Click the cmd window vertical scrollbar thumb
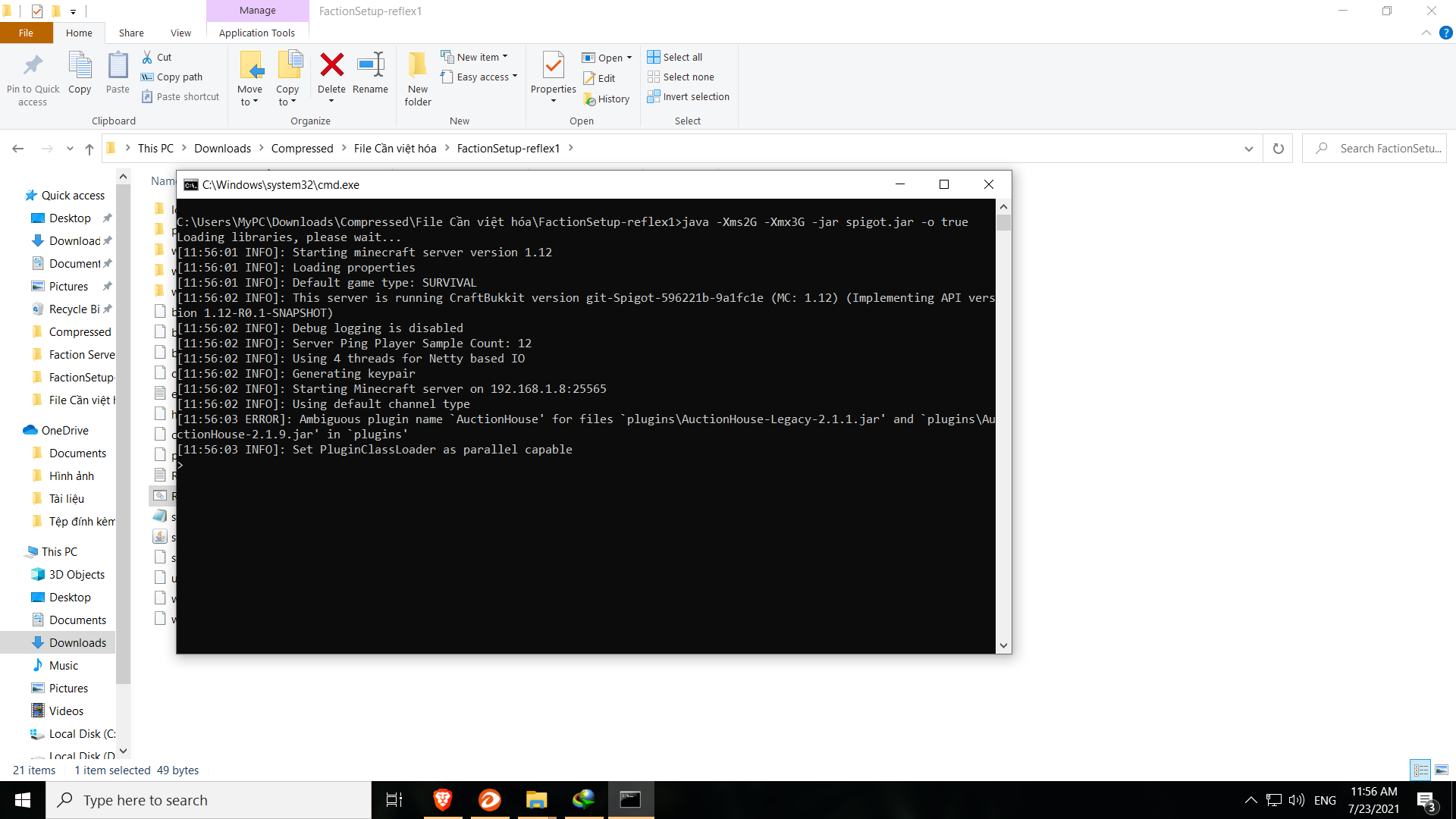The image size is (1456, 819). tap(1003, 222)
